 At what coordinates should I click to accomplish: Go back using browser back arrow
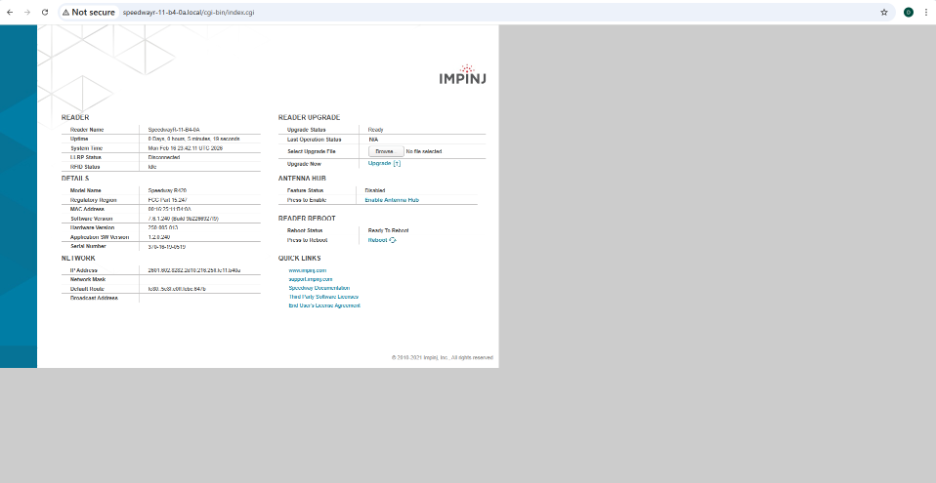(x=10, y=12)
